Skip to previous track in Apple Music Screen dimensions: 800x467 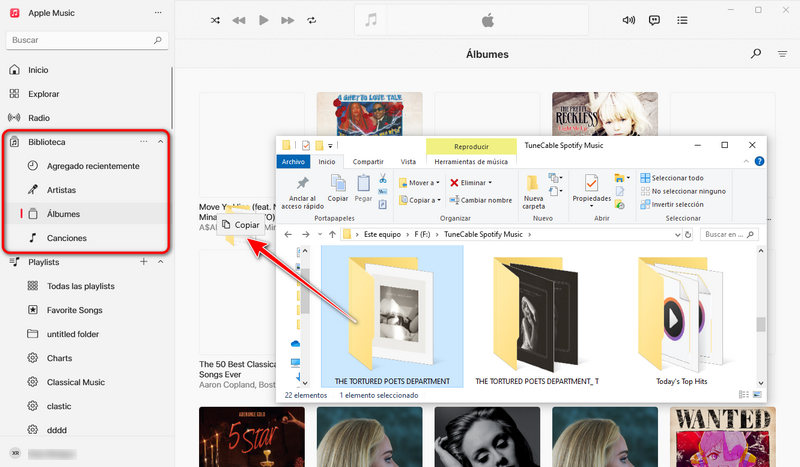[239, 20]
